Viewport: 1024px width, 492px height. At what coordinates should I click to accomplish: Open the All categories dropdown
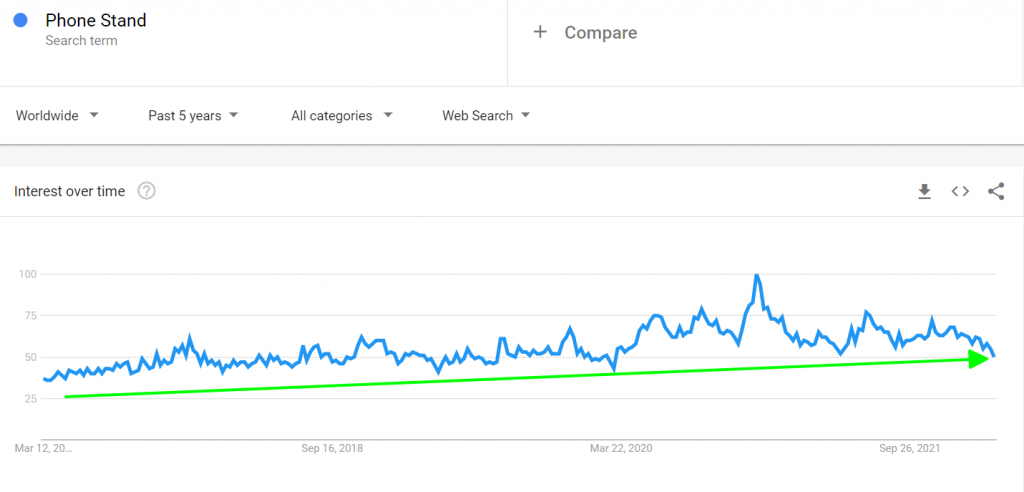tap(341, 116)
